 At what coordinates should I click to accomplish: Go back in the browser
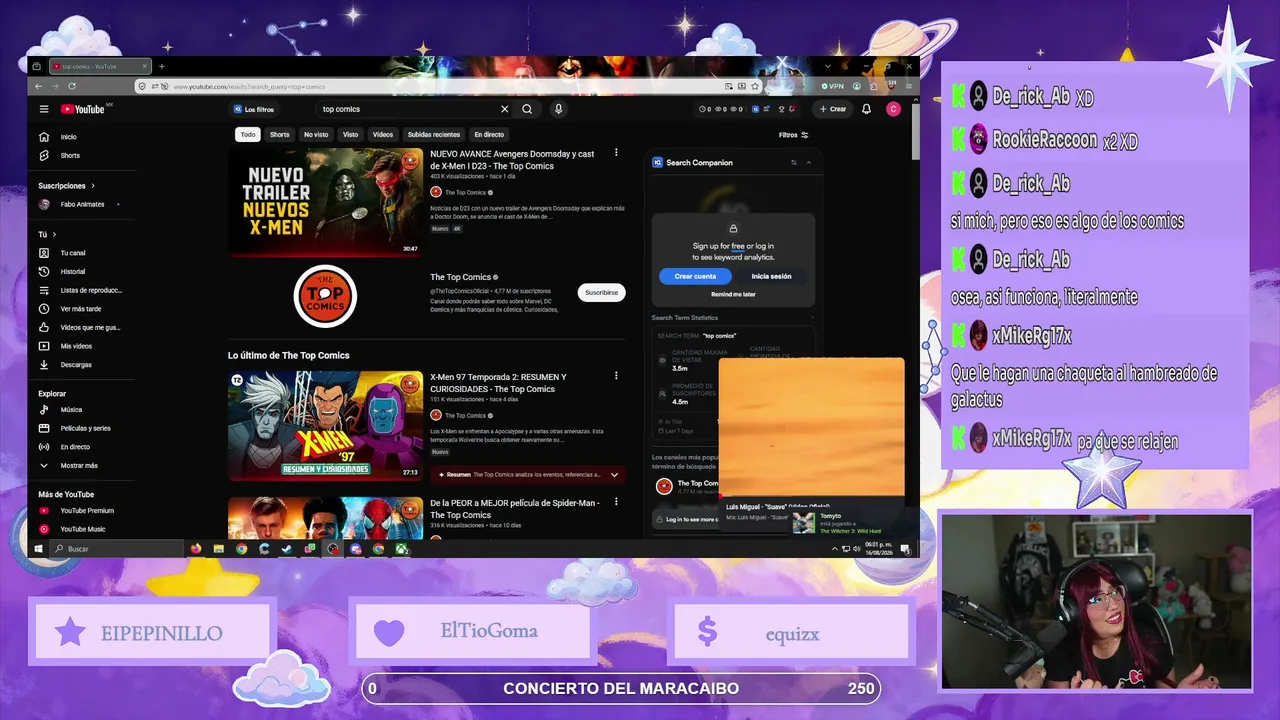39,86
